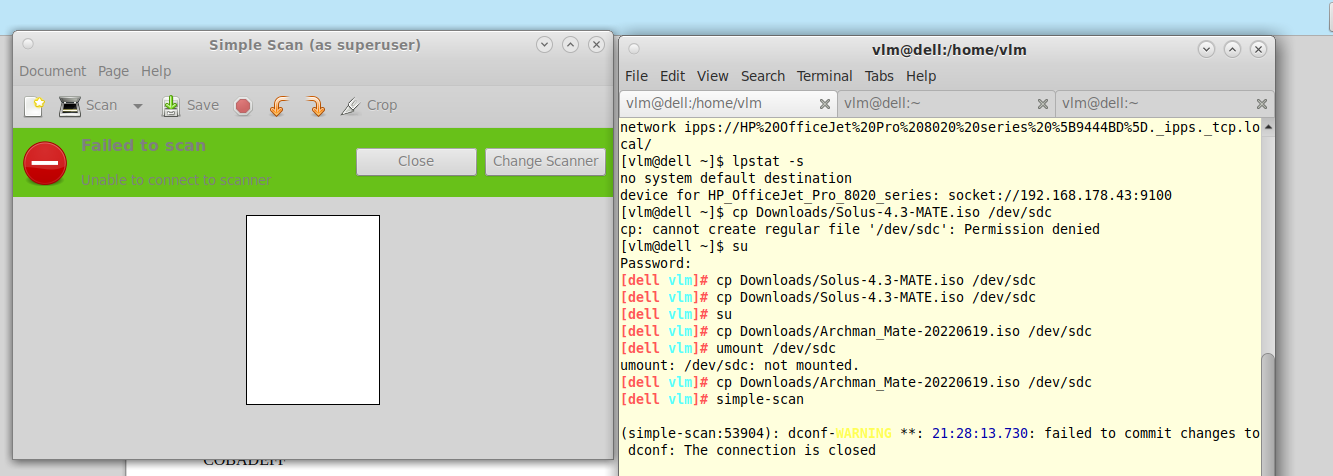
Task: Open the Search menu in the terminal
Action: click(x=763, y=76)
